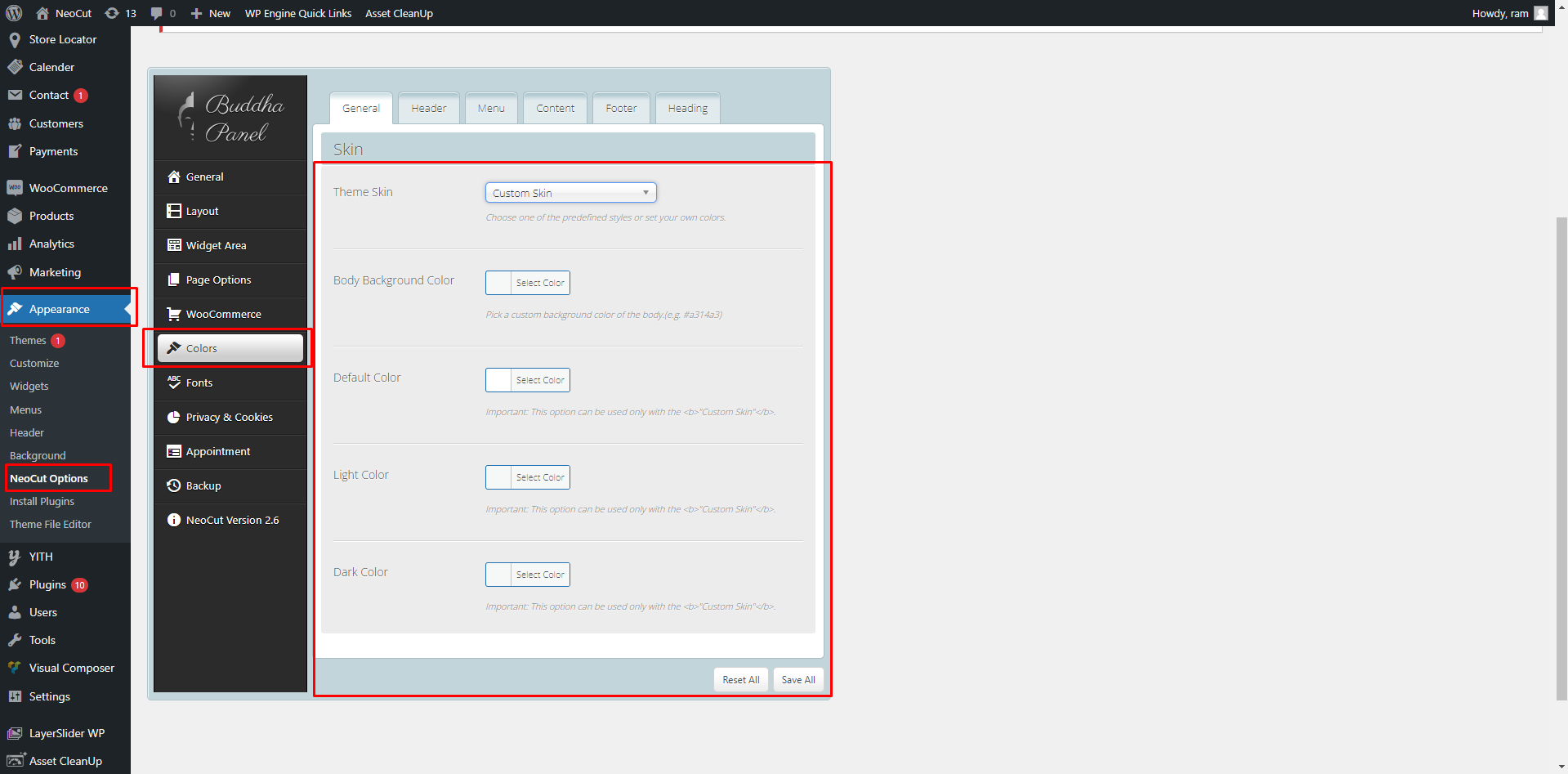Switch to the Content tab
The image size is (1568, 774).
(555, 108)
